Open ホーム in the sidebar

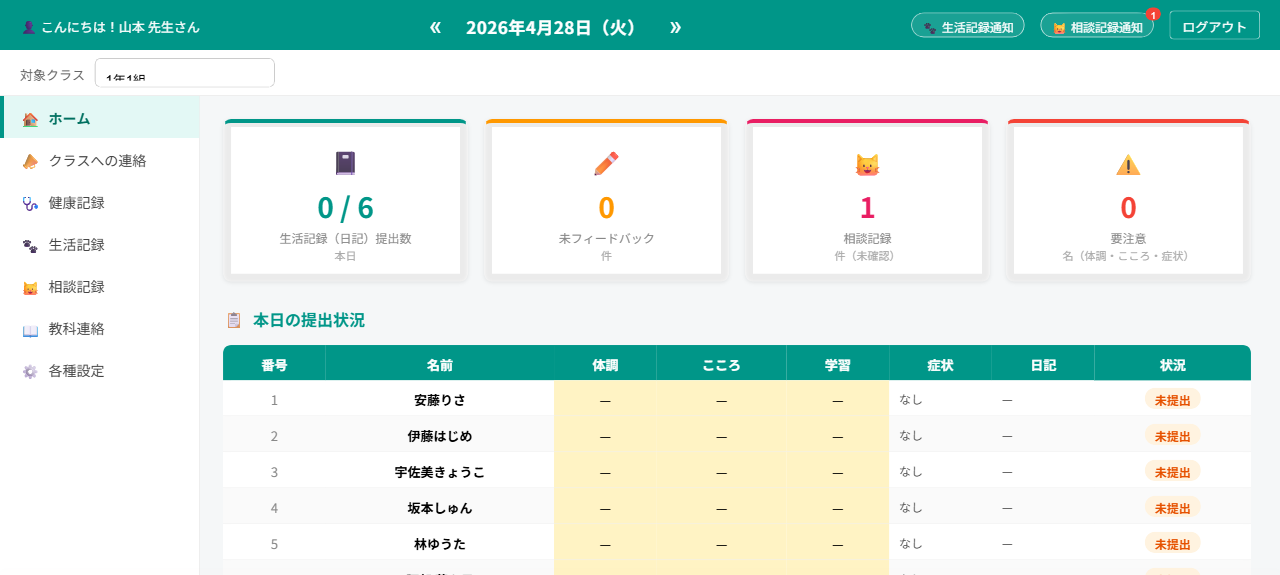(100, 118)
